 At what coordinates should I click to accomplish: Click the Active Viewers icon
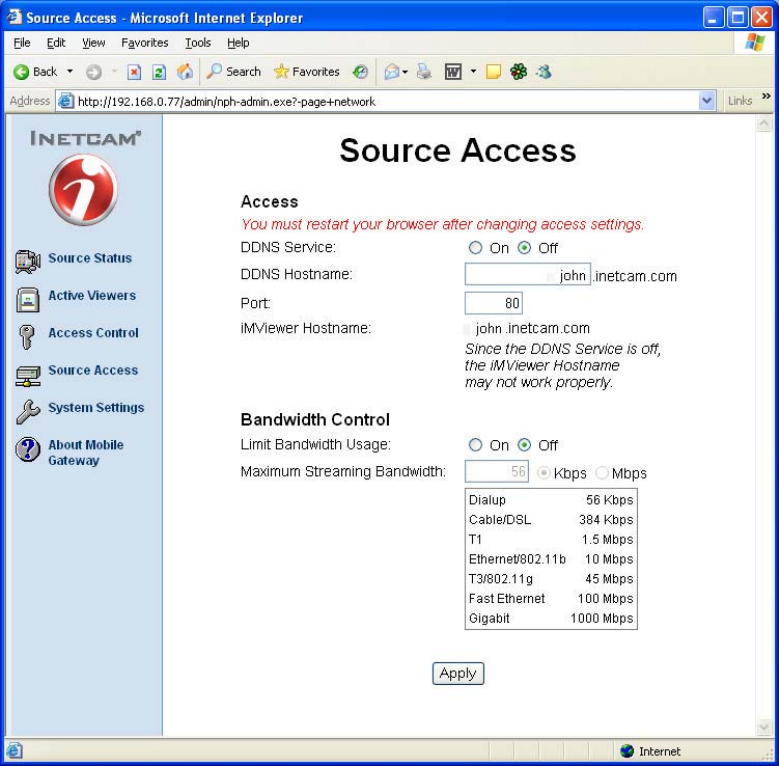27,300
